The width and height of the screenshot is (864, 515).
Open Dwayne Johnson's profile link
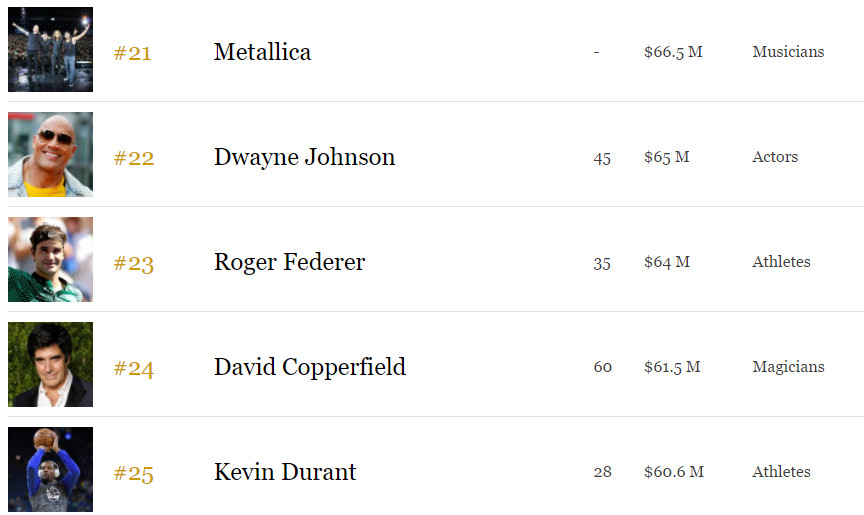click(x=304, y=157)
